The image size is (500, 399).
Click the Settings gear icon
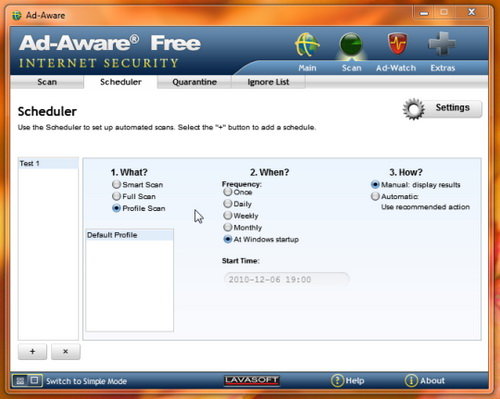tap(414, 109)
